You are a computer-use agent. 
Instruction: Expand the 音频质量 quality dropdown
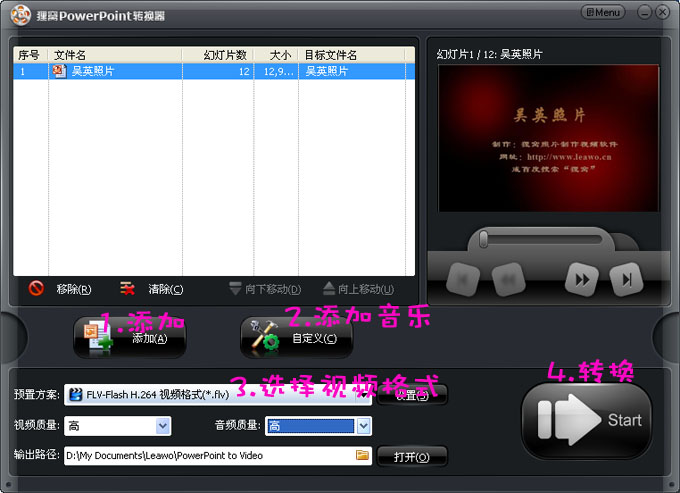[363, 426]
